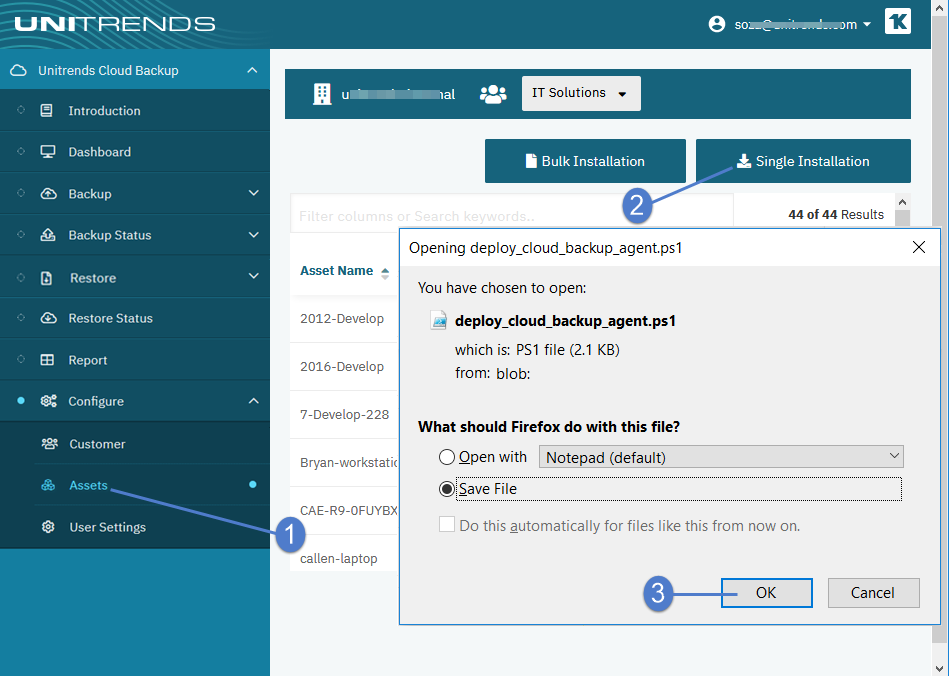Click the Single Installation button
Viewport: 949px width, 676px height.
click(803, 161)
